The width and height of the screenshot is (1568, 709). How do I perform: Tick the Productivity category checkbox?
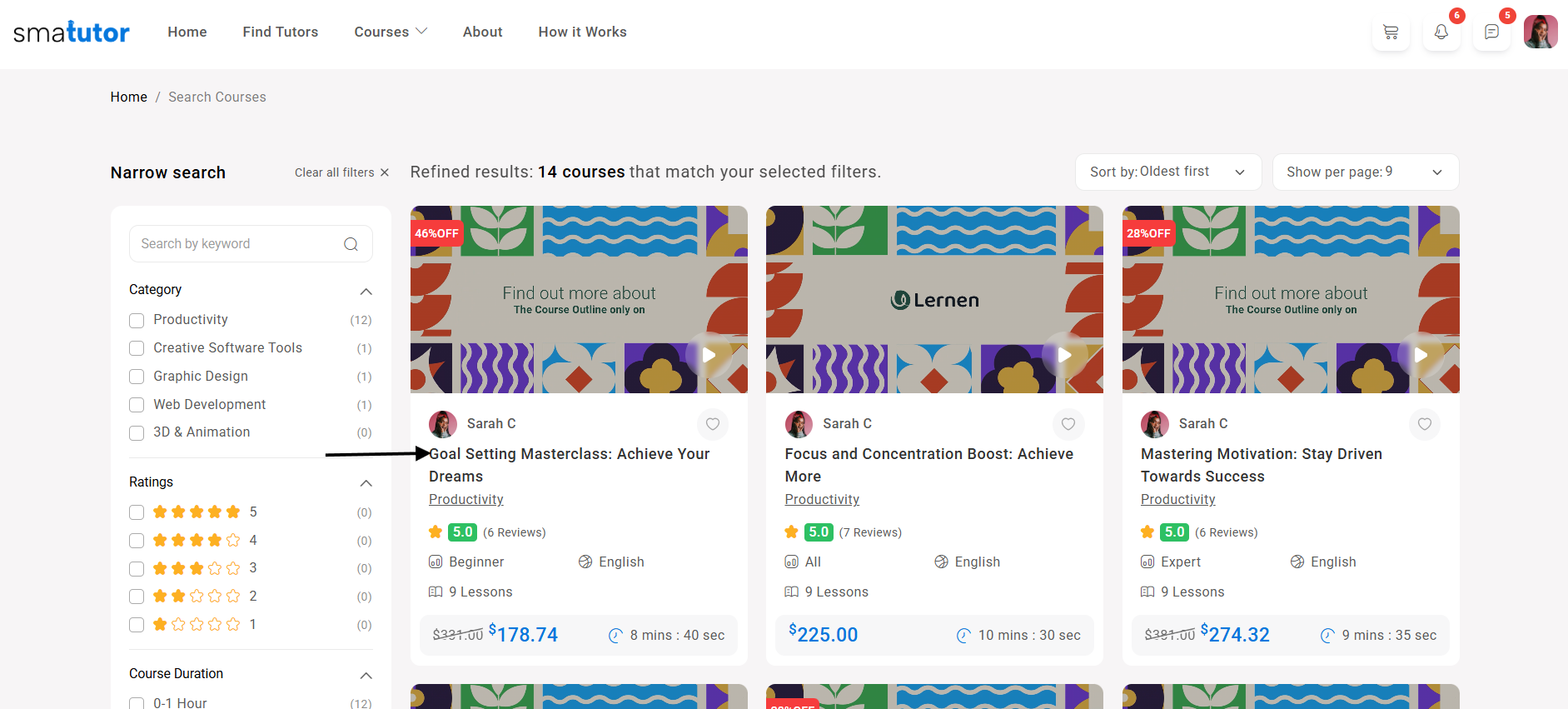(x=137, y=321)
